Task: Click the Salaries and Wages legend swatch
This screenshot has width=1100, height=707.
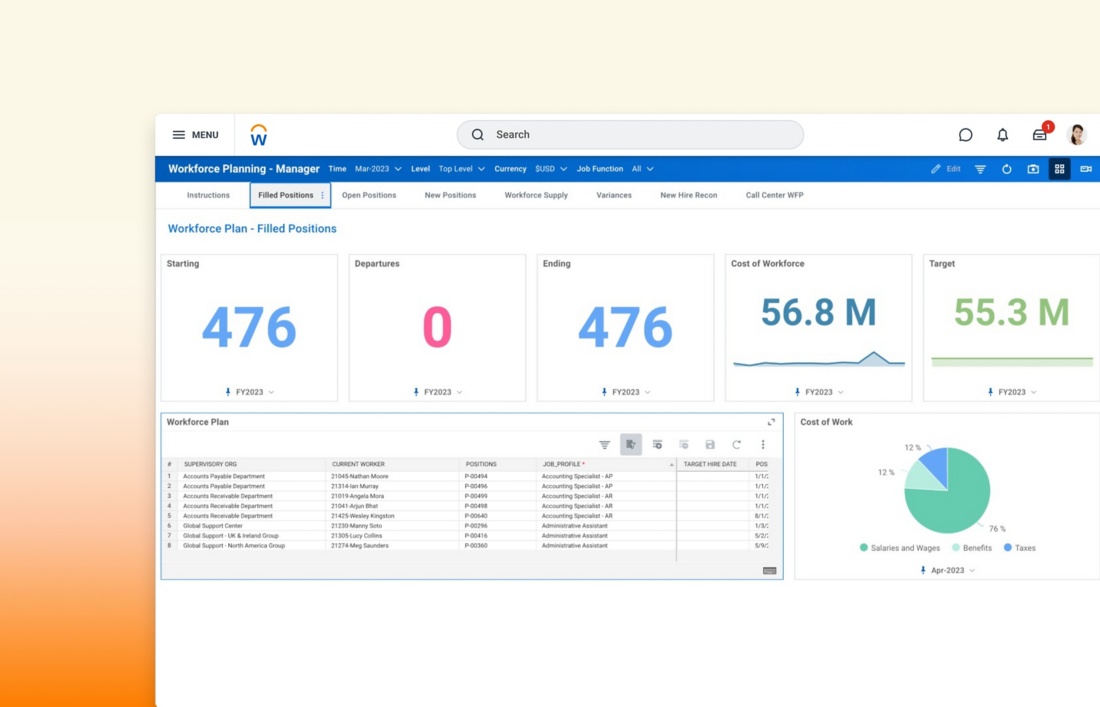Action: pos(864,548)
